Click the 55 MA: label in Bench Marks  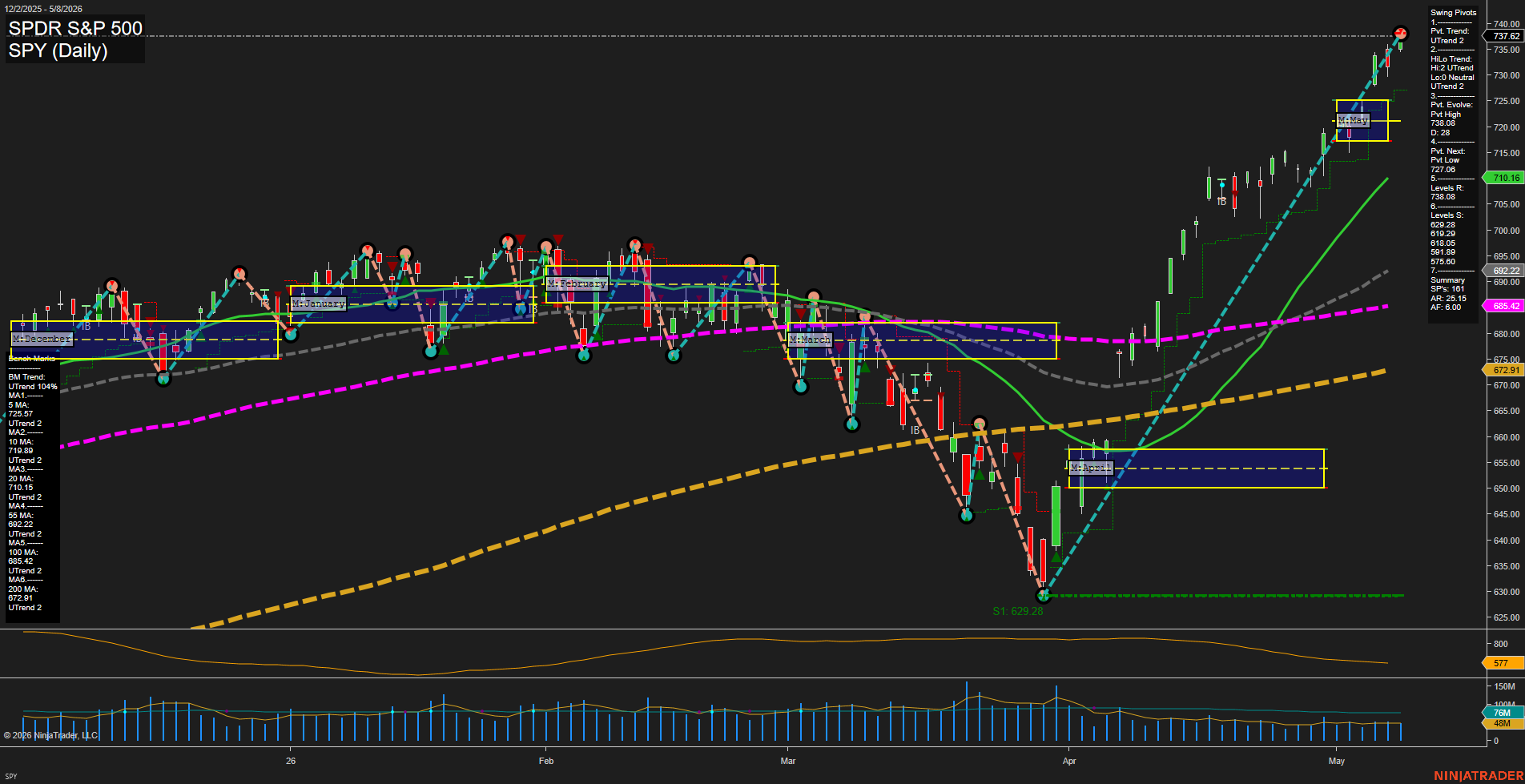(21, 516)
